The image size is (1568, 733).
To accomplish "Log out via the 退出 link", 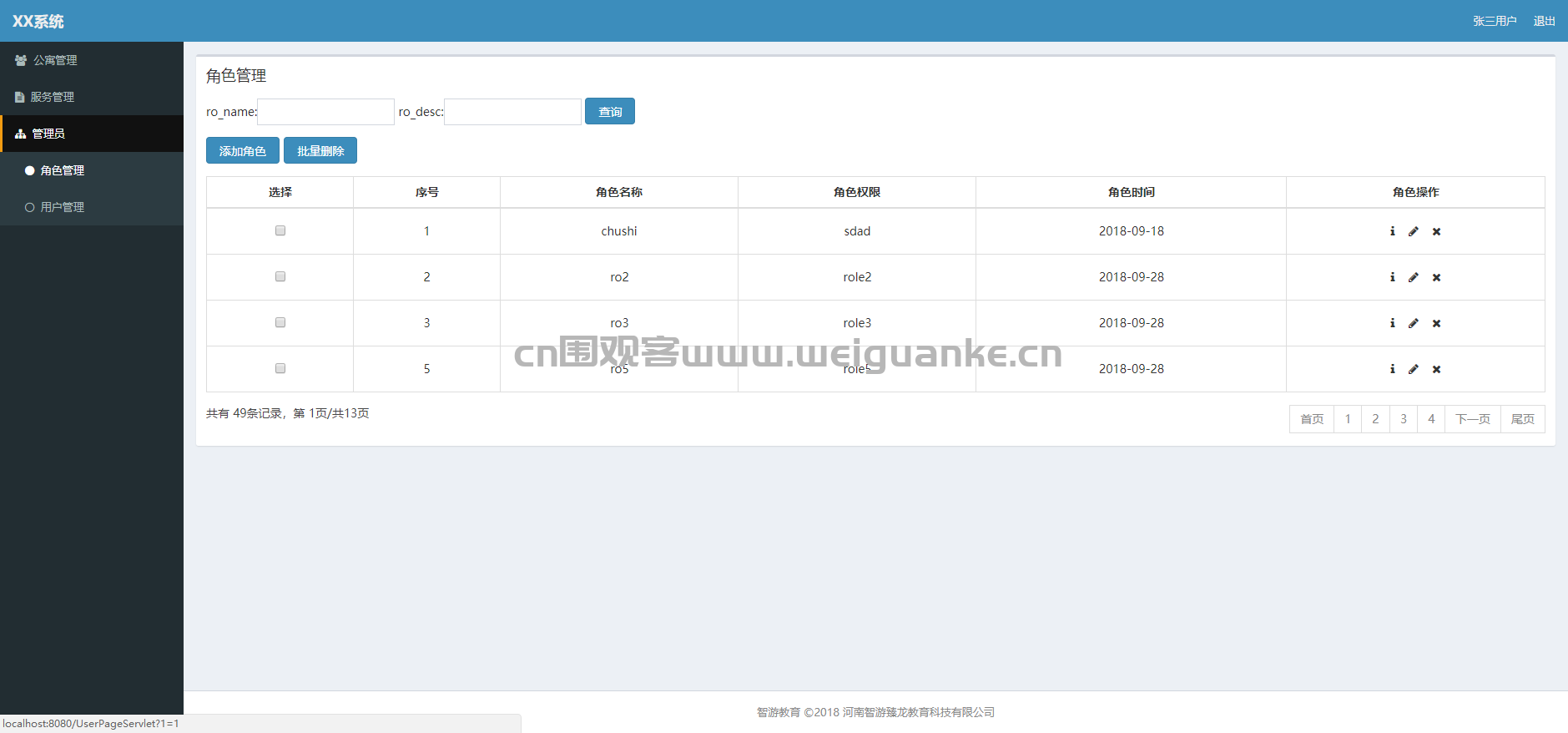I will pos(1545,21).
